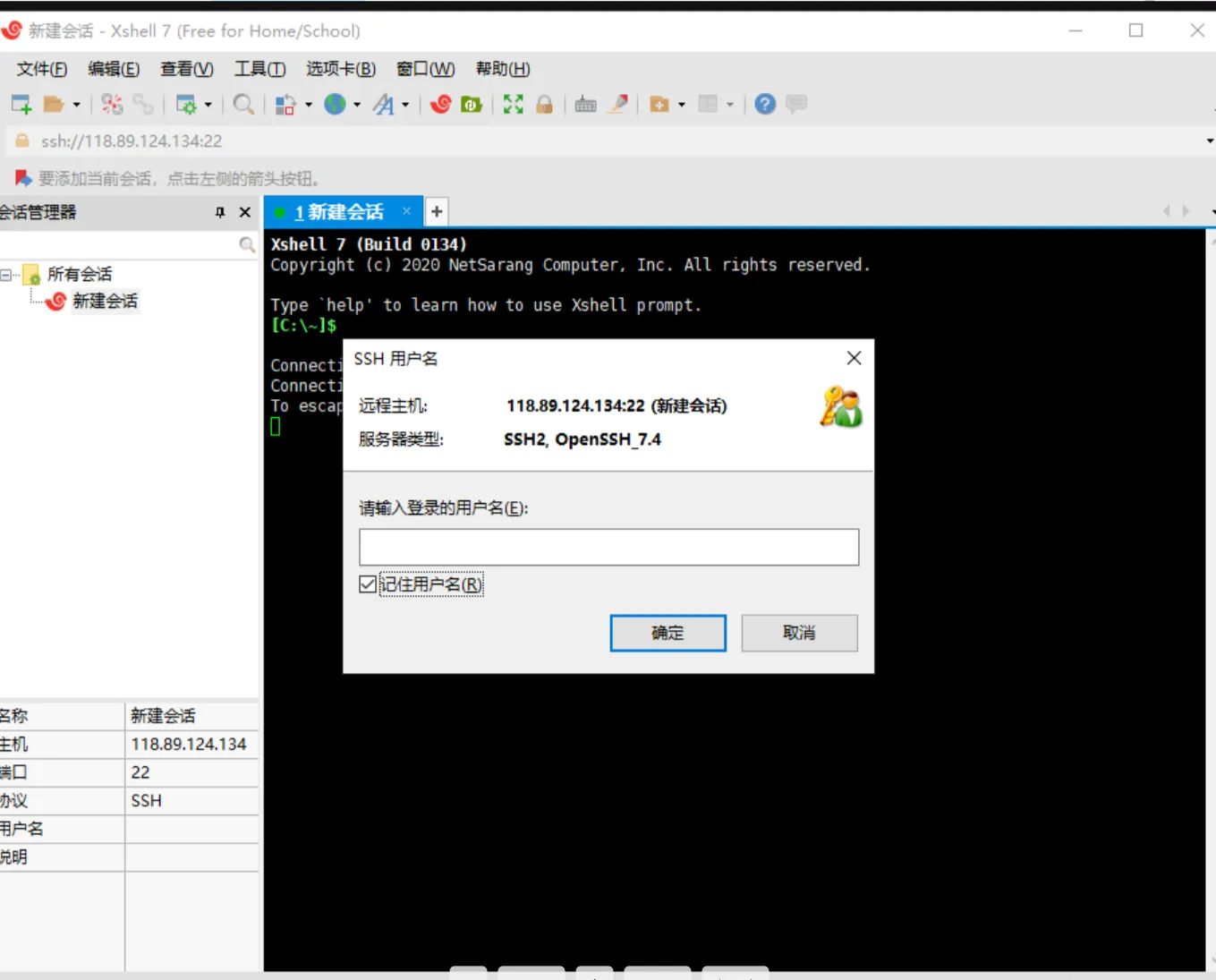1216x980 pixels.
Task: Launch Xftp green icon in toolbar
Action: click(472, 105)
